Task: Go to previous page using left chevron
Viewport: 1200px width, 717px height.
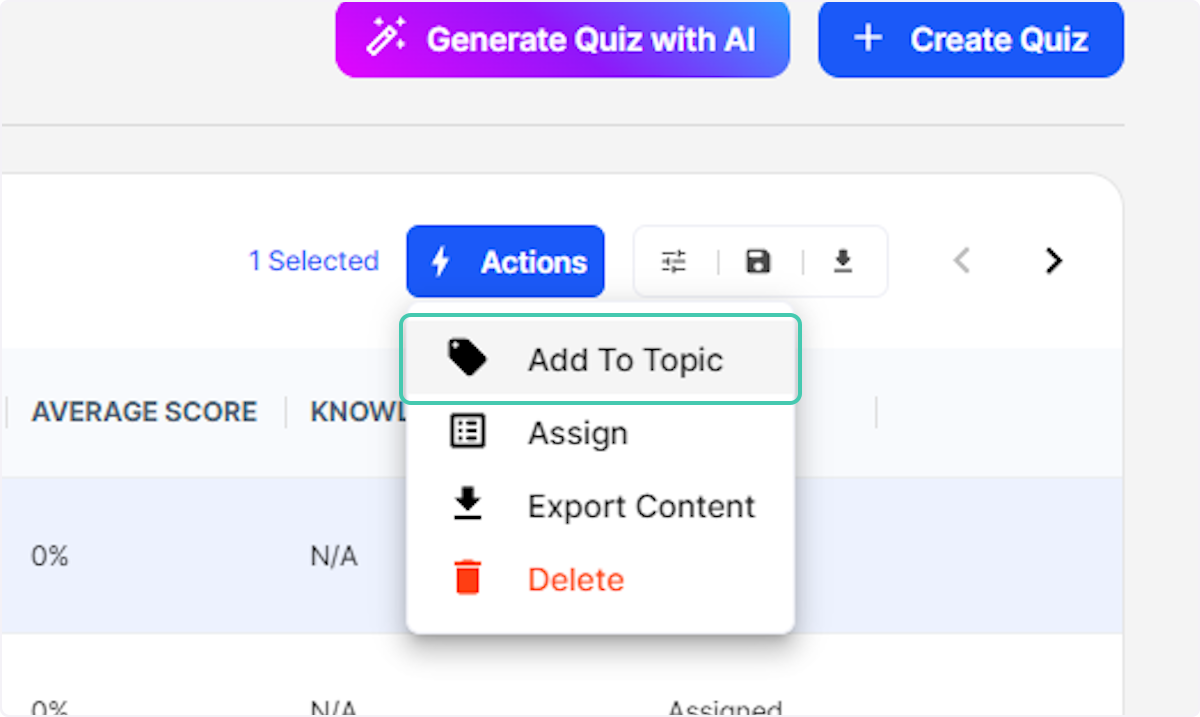Action: pyautogui.click(x=961, y=261)
